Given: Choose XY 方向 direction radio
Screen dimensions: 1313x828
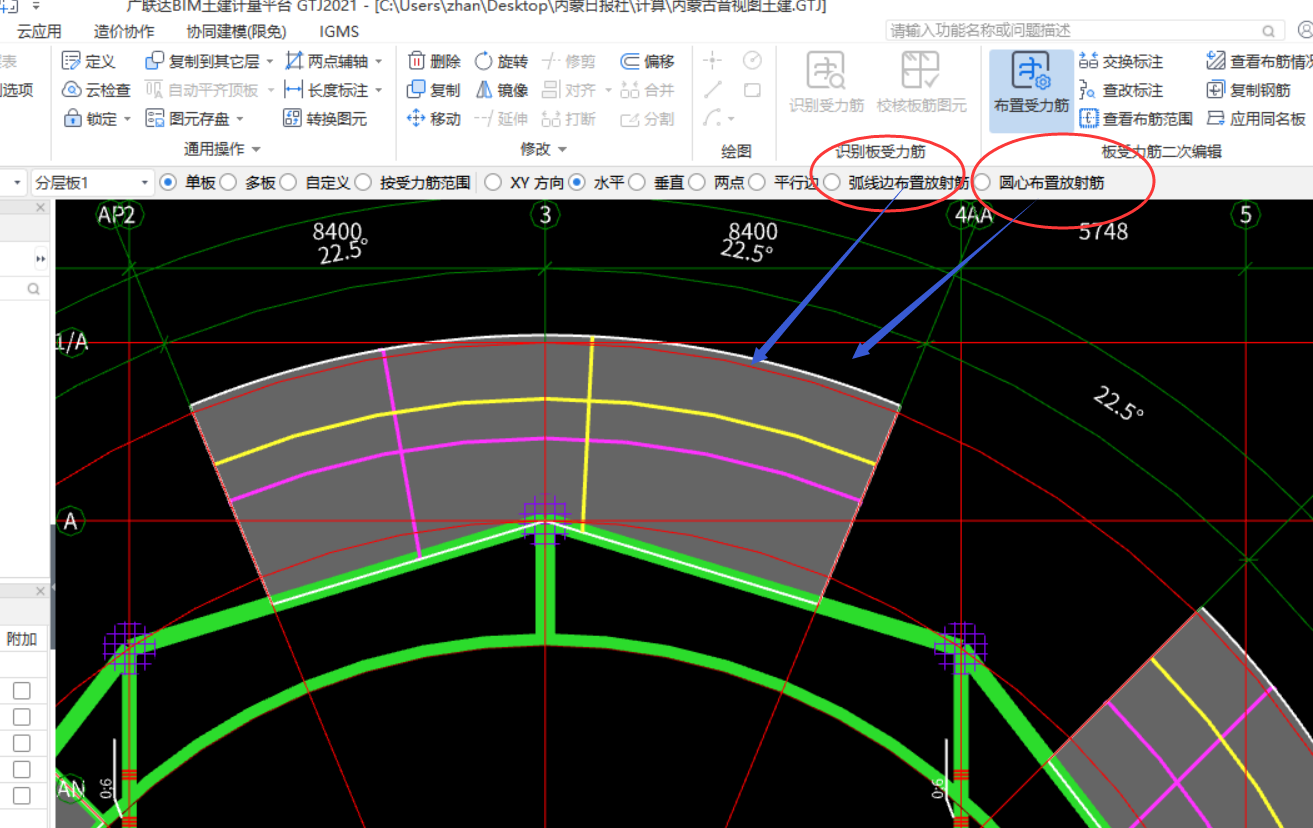Looking at the screenshot, I should click(x=492, y=183).
